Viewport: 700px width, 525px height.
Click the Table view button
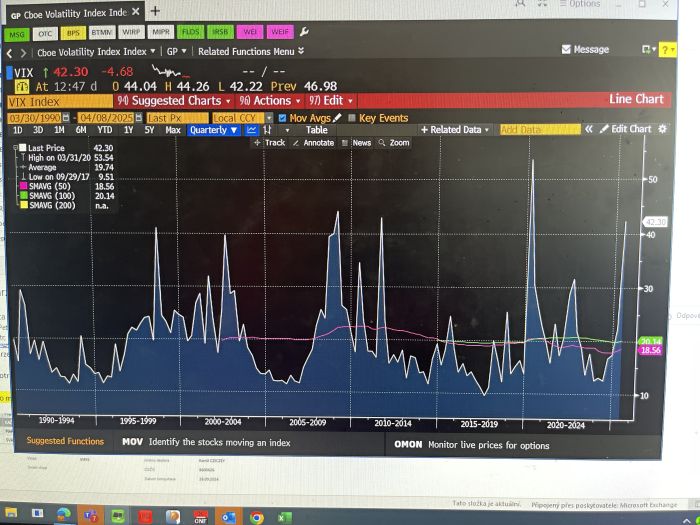coord(316,130)
